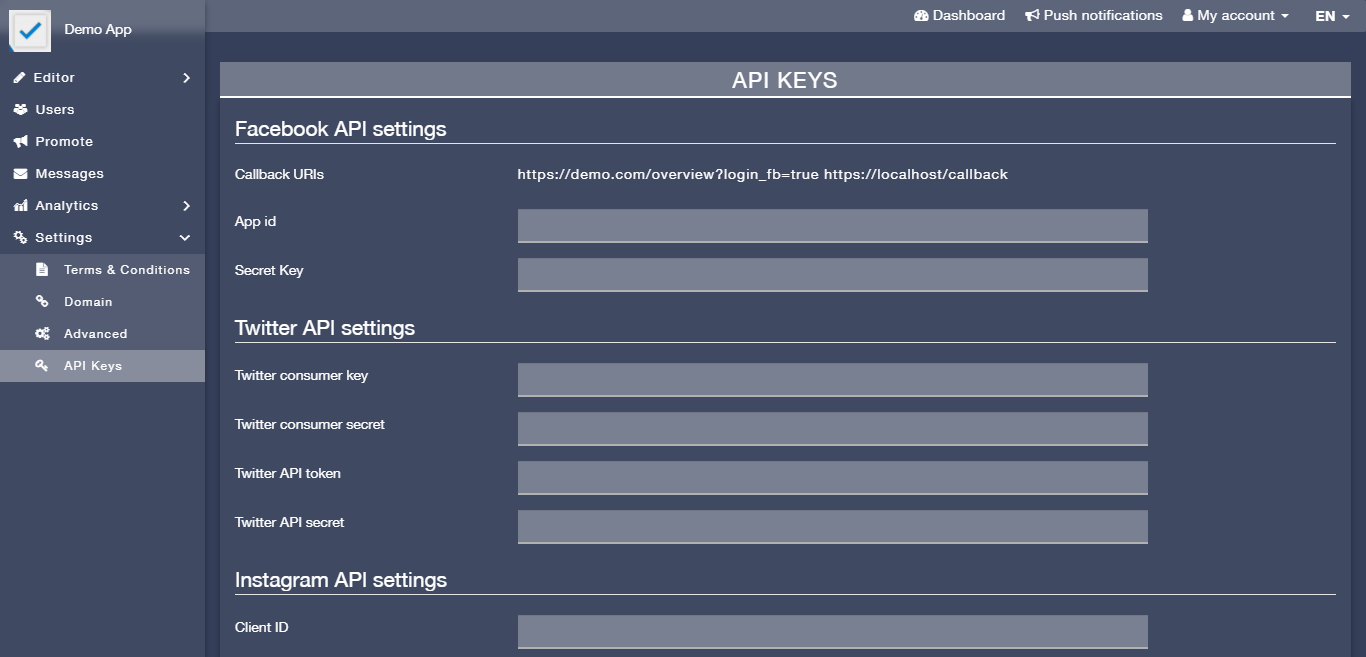Focus the Twitter consumer secret field

point(833,429)
